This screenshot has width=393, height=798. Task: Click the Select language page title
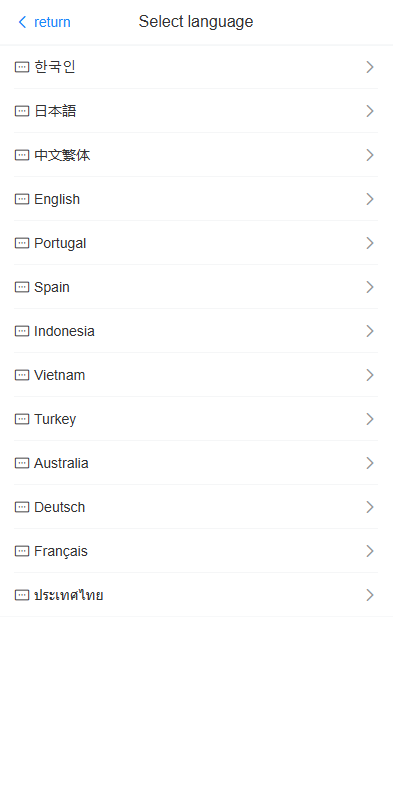(196, 22)
